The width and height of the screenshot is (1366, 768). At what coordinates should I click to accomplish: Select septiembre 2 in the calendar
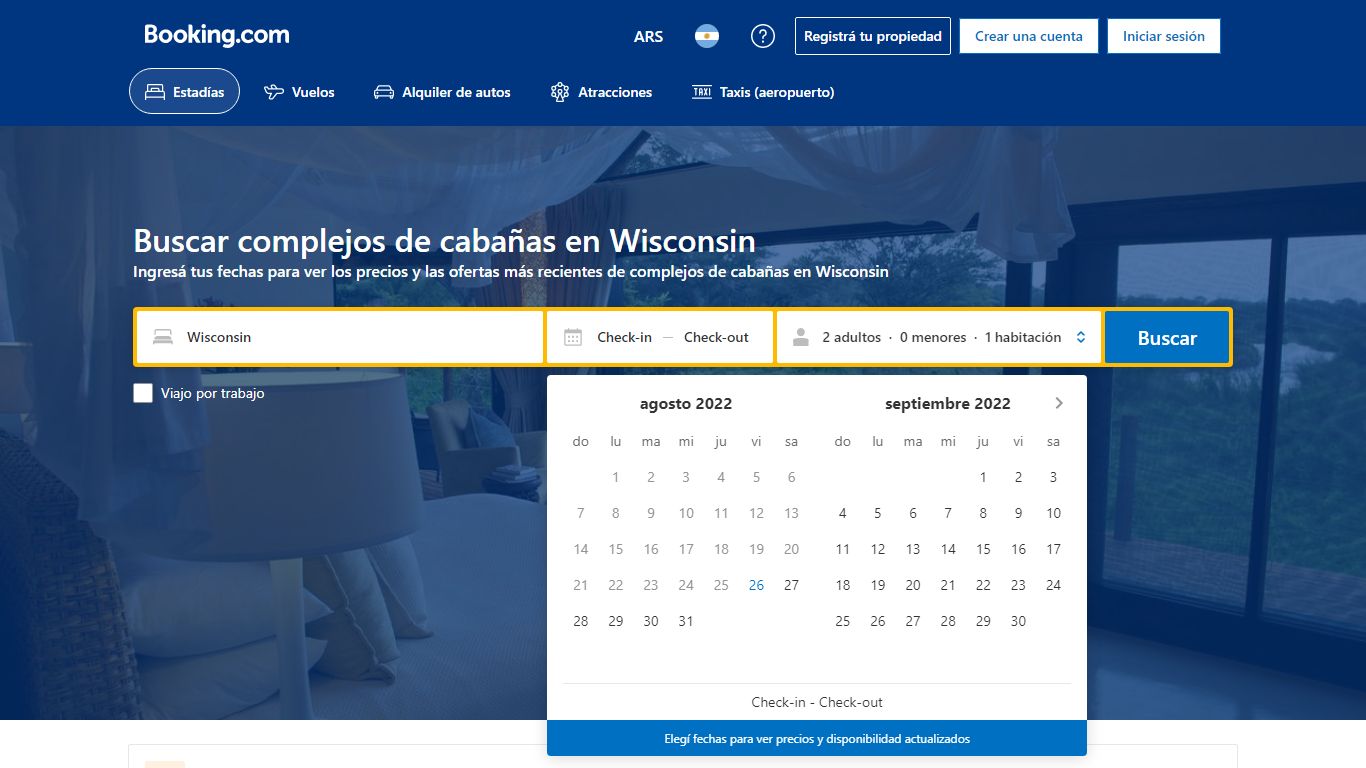point(1018,477)
